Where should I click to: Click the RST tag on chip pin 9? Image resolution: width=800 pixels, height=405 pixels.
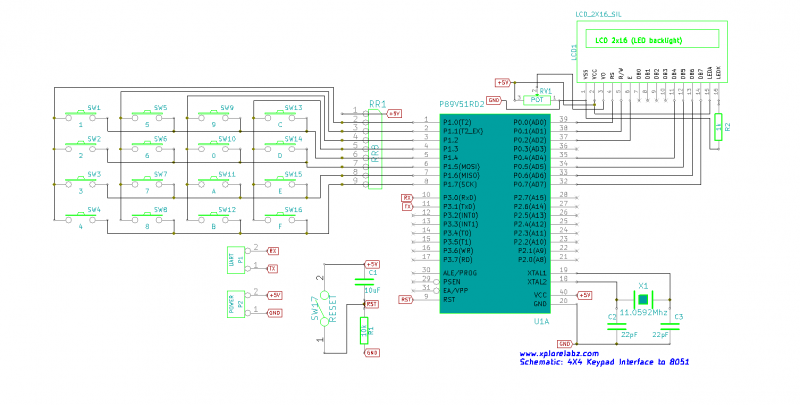[x=406, y=299]
